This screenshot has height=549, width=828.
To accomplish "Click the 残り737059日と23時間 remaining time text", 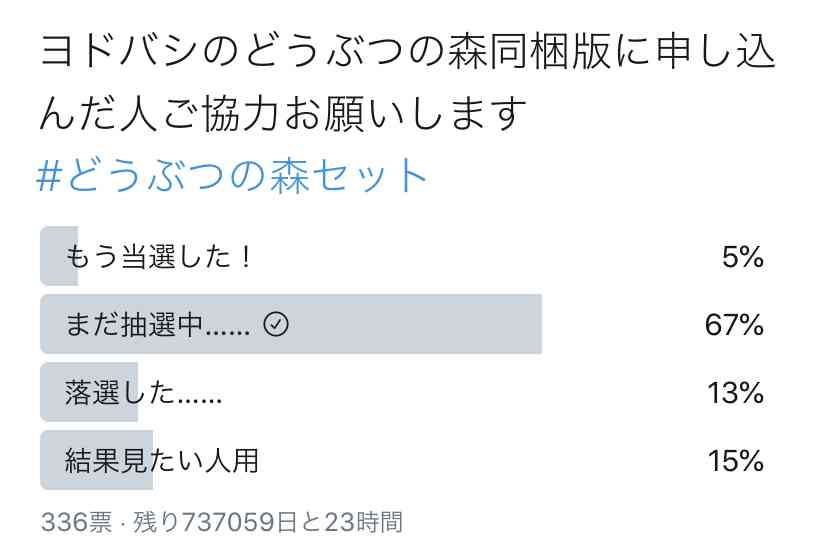I will [x=268, y=522].
